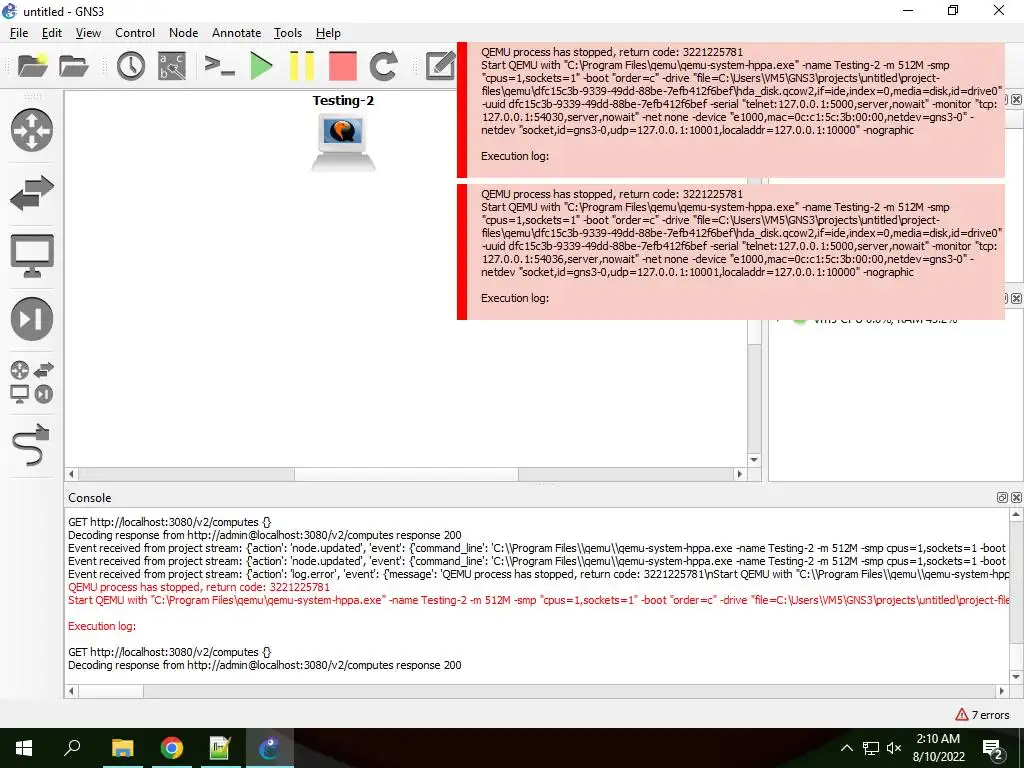Show hidden system tray icons
The image size is (1024, 768).
pos(846,748)
